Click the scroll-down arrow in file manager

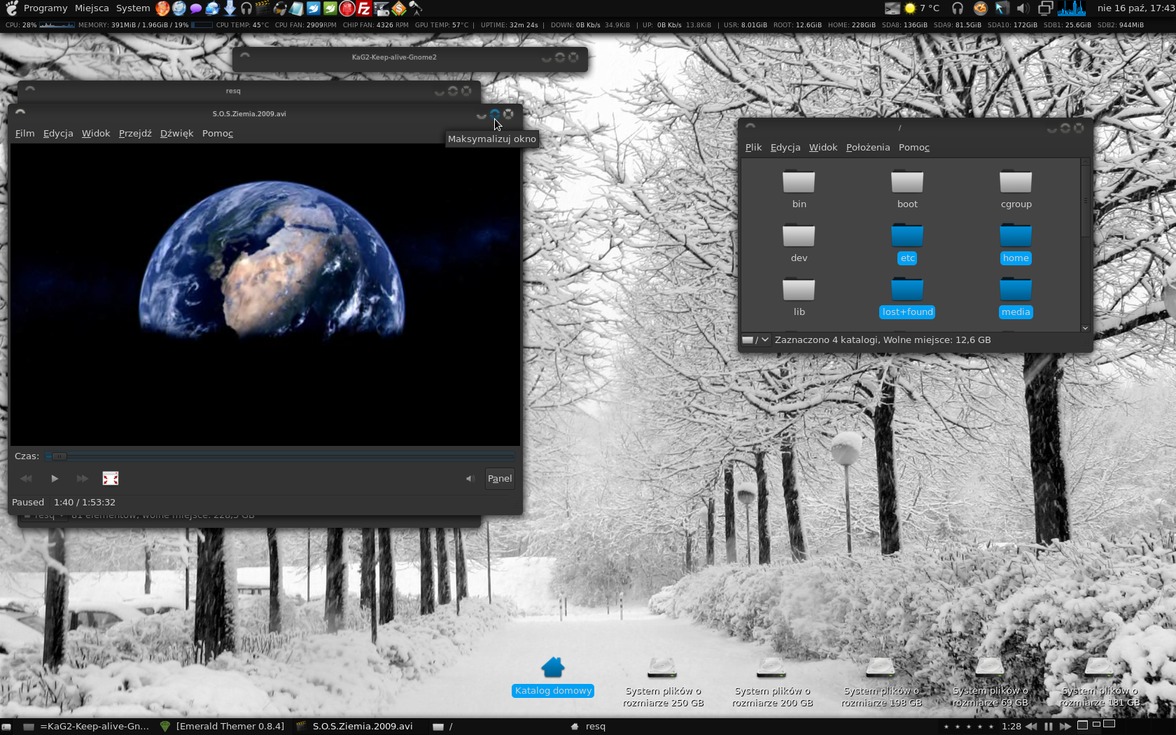coord(1085,328)
